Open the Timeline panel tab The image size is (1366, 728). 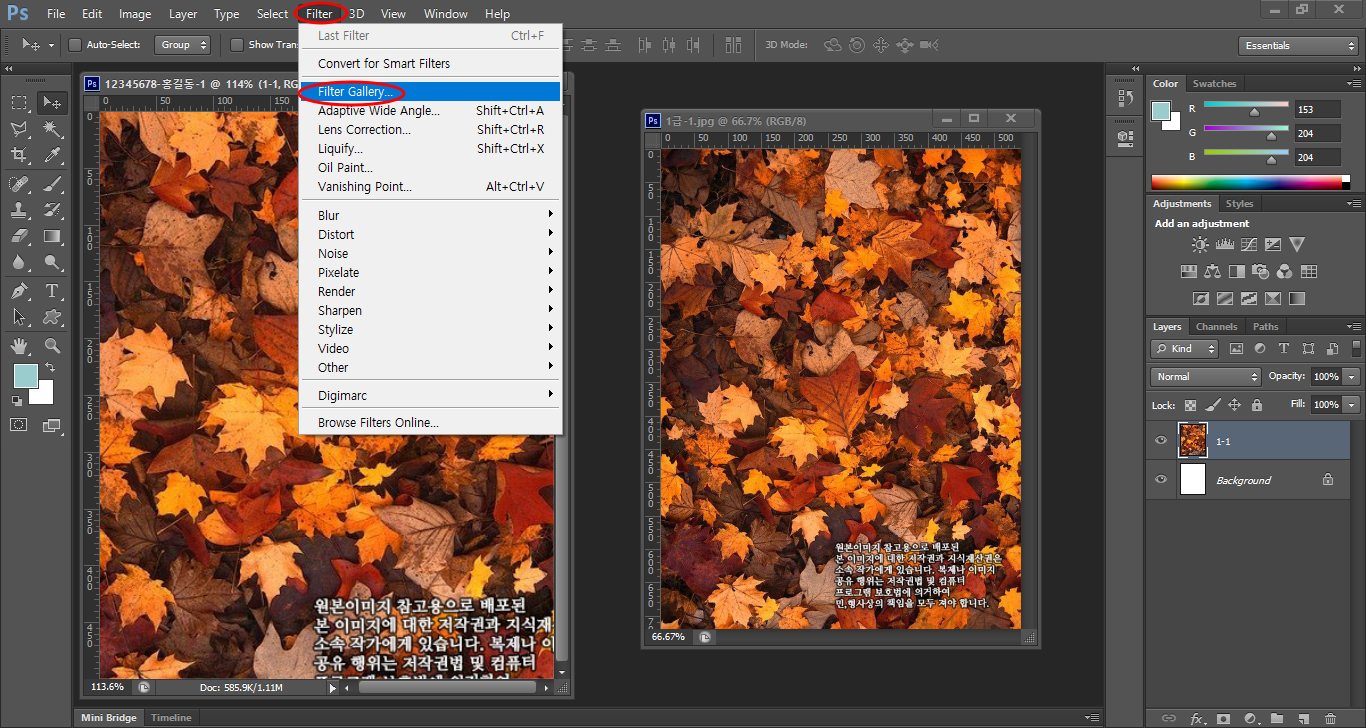click(171, 718)
